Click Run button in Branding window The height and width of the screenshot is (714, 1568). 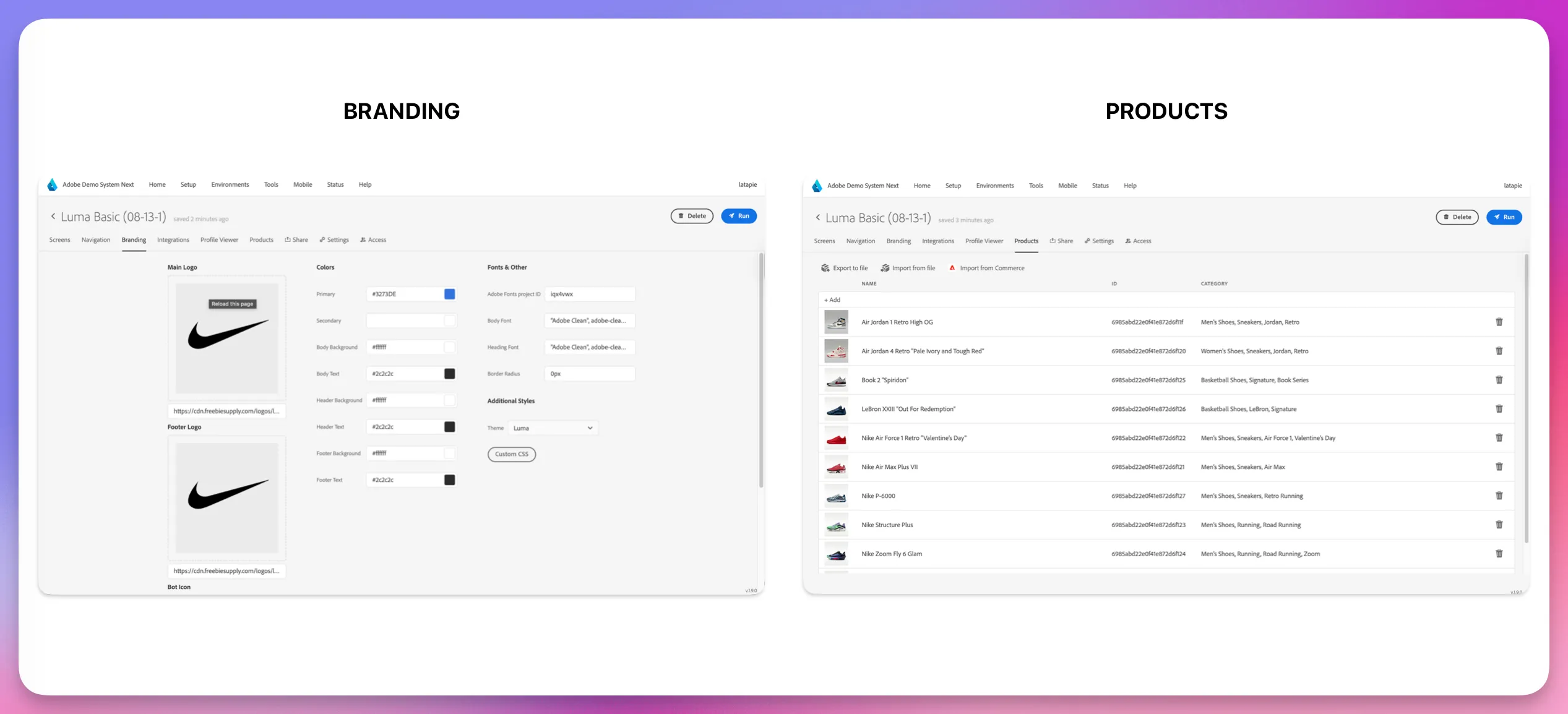click(739, 216)
